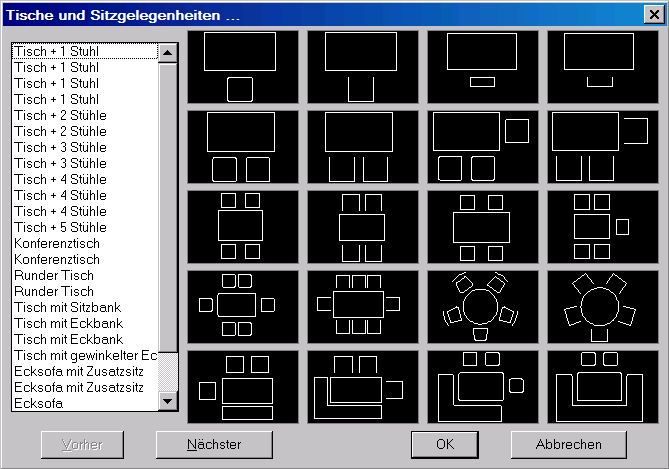Cancel the dialog via Abbrechen

pos(569,445)
